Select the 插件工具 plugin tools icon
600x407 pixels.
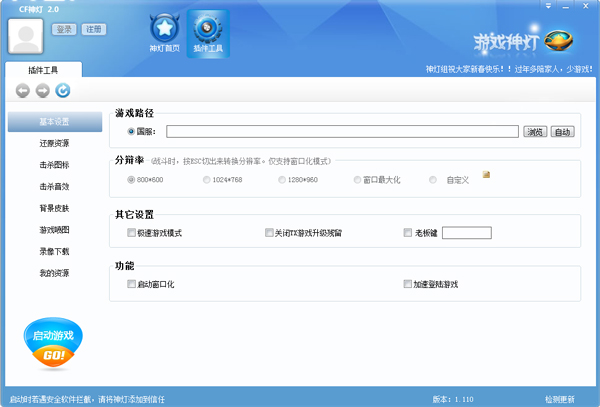(x=207, y=30)
